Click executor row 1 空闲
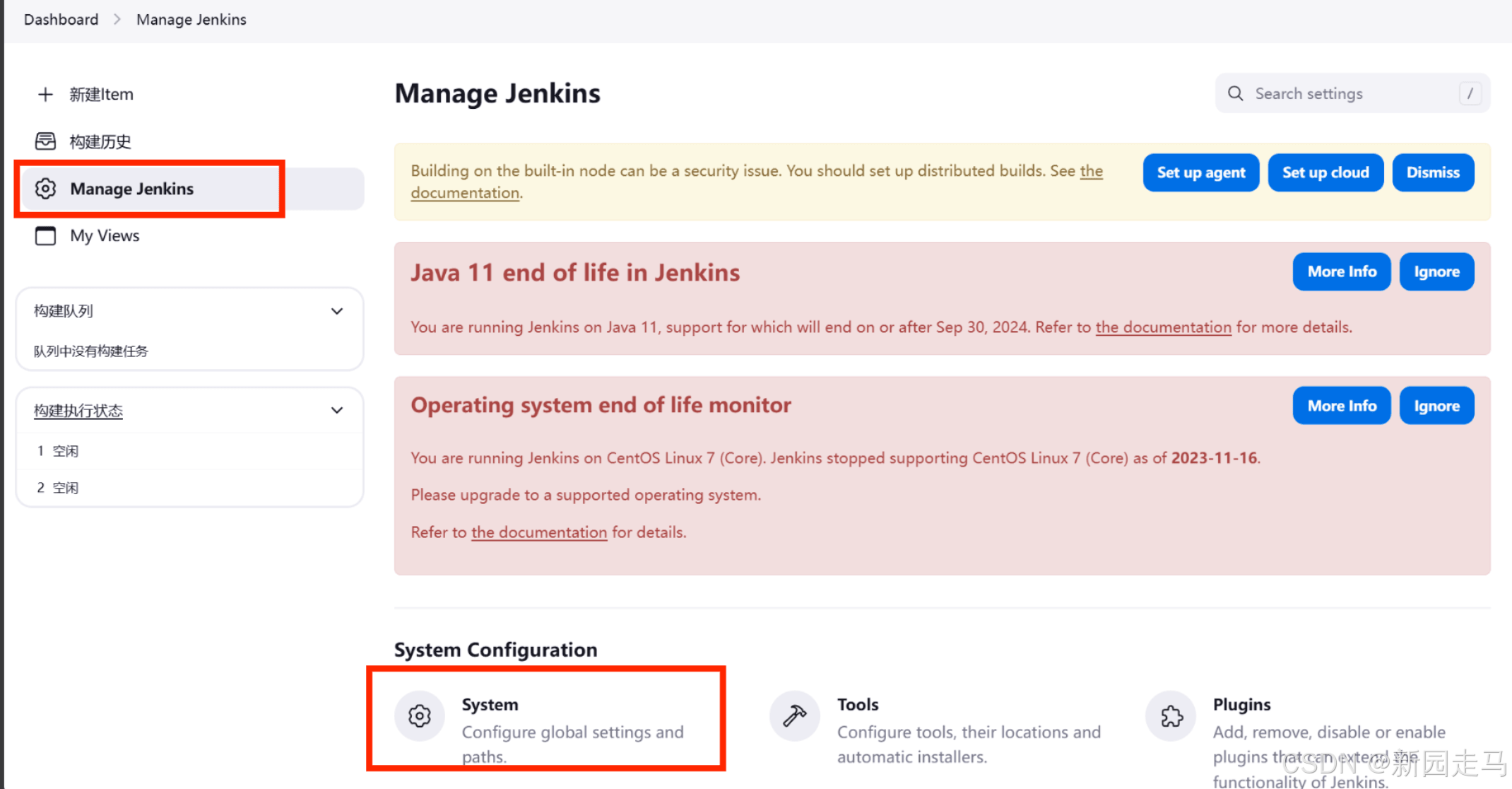The width and height of the screenshot is (1512, 789). [189, 451]
